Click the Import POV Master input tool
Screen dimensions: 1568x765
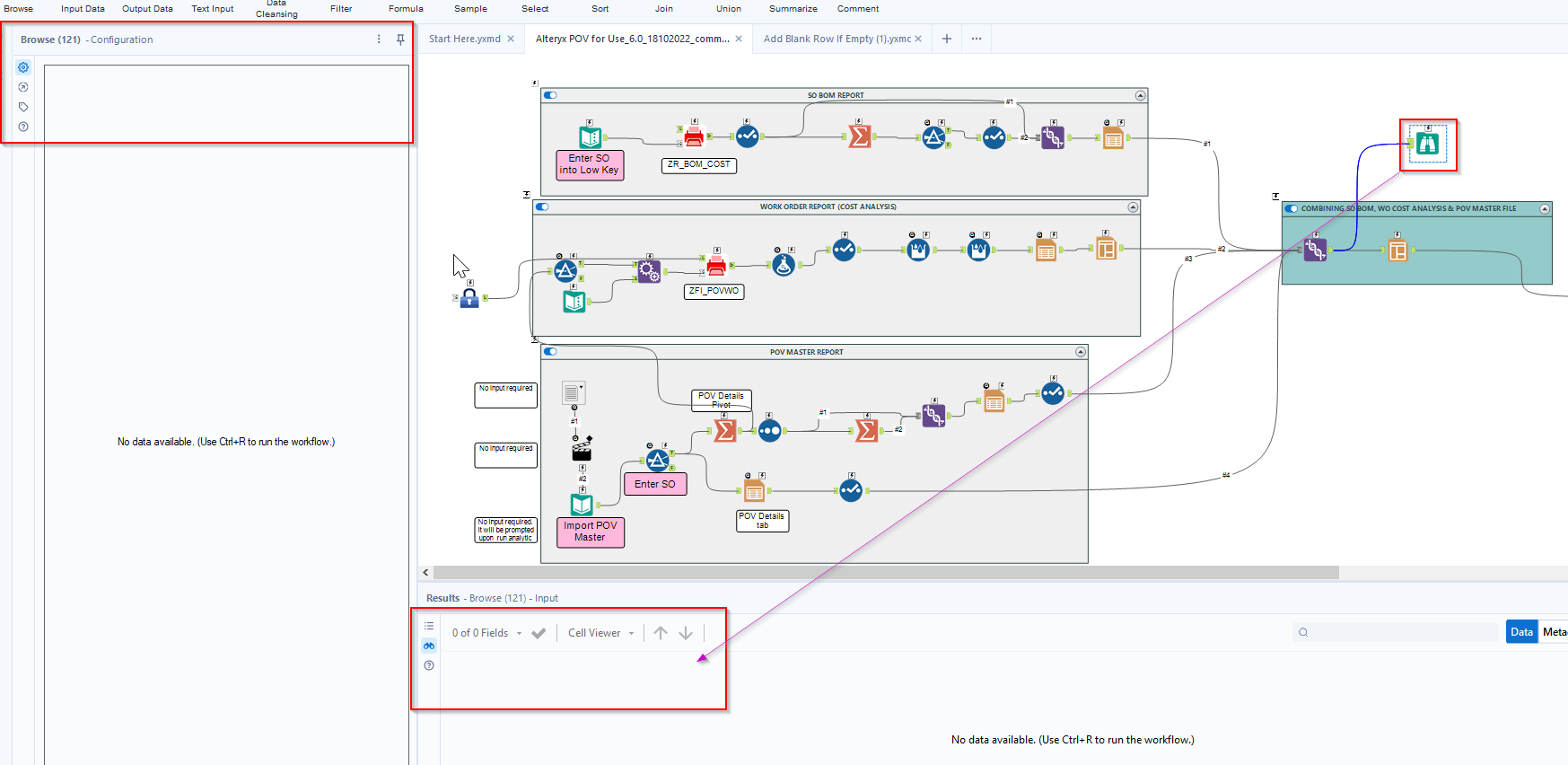582,505
